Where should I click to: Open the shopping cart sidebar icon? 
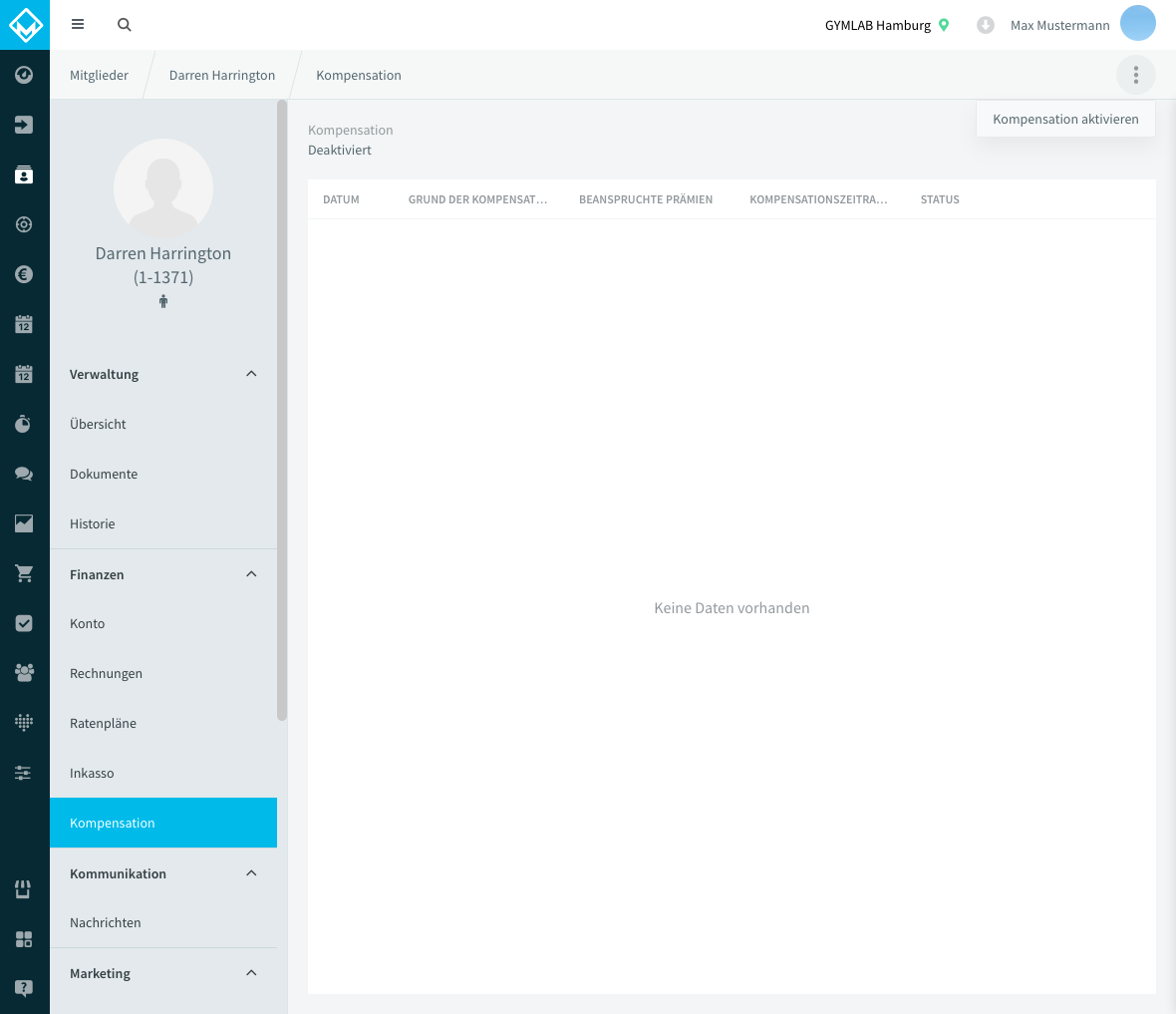(24, 573)
